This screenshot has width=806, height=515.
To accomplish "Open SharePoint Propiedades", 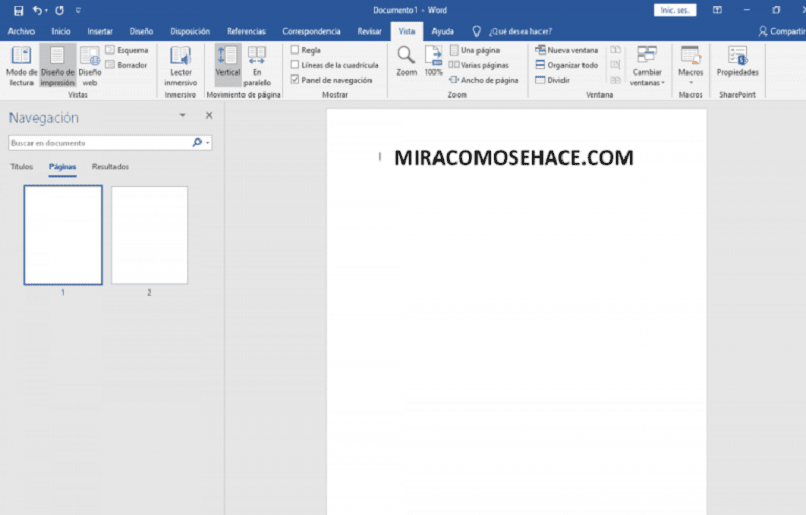I will 738,61.
